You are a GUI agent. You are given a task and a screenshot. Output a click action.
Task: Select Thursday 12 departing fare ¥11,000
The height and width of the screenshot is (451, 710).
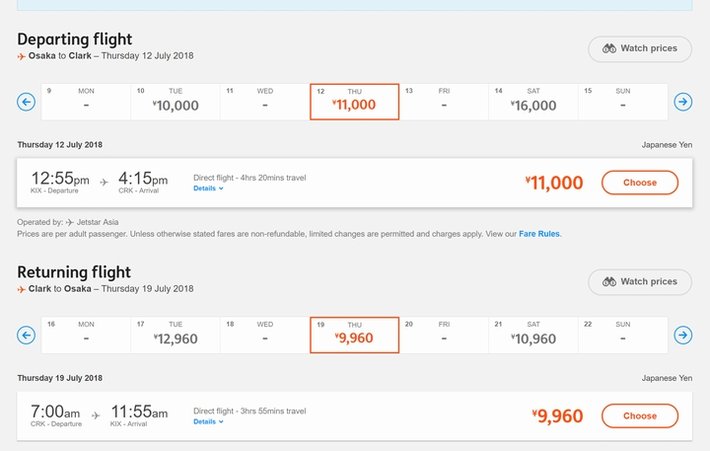[355, 101]
